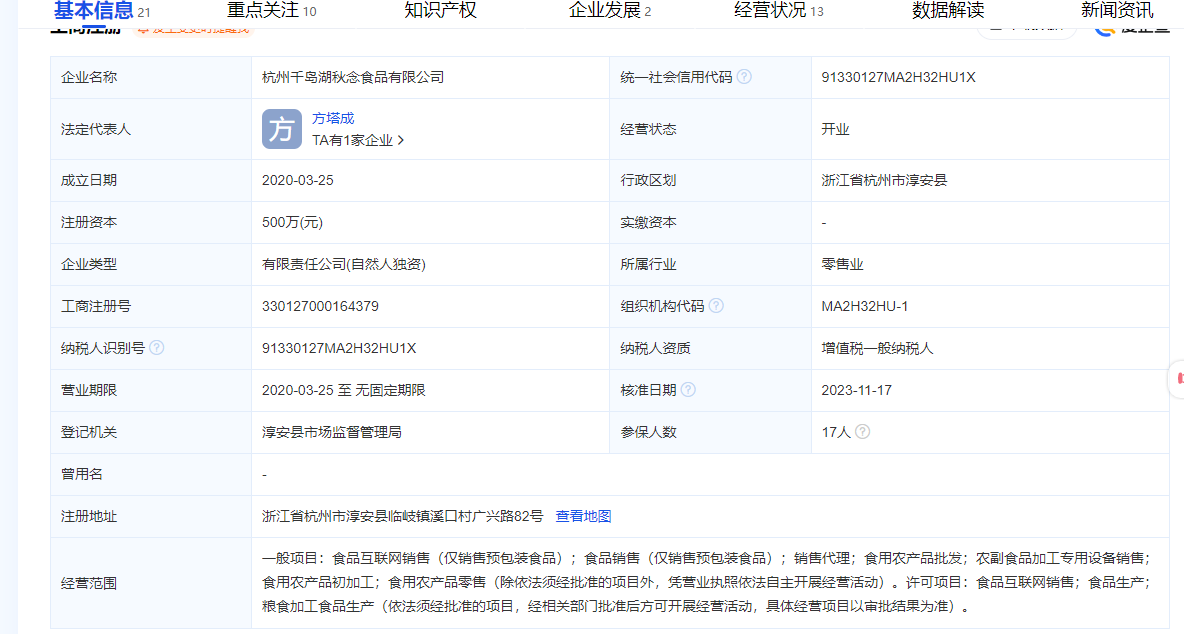Image resolution: width=1184 pixels, height=634 pixels.
Task: Click the 经营范围 description paragraph
Action: click(706, 582)
